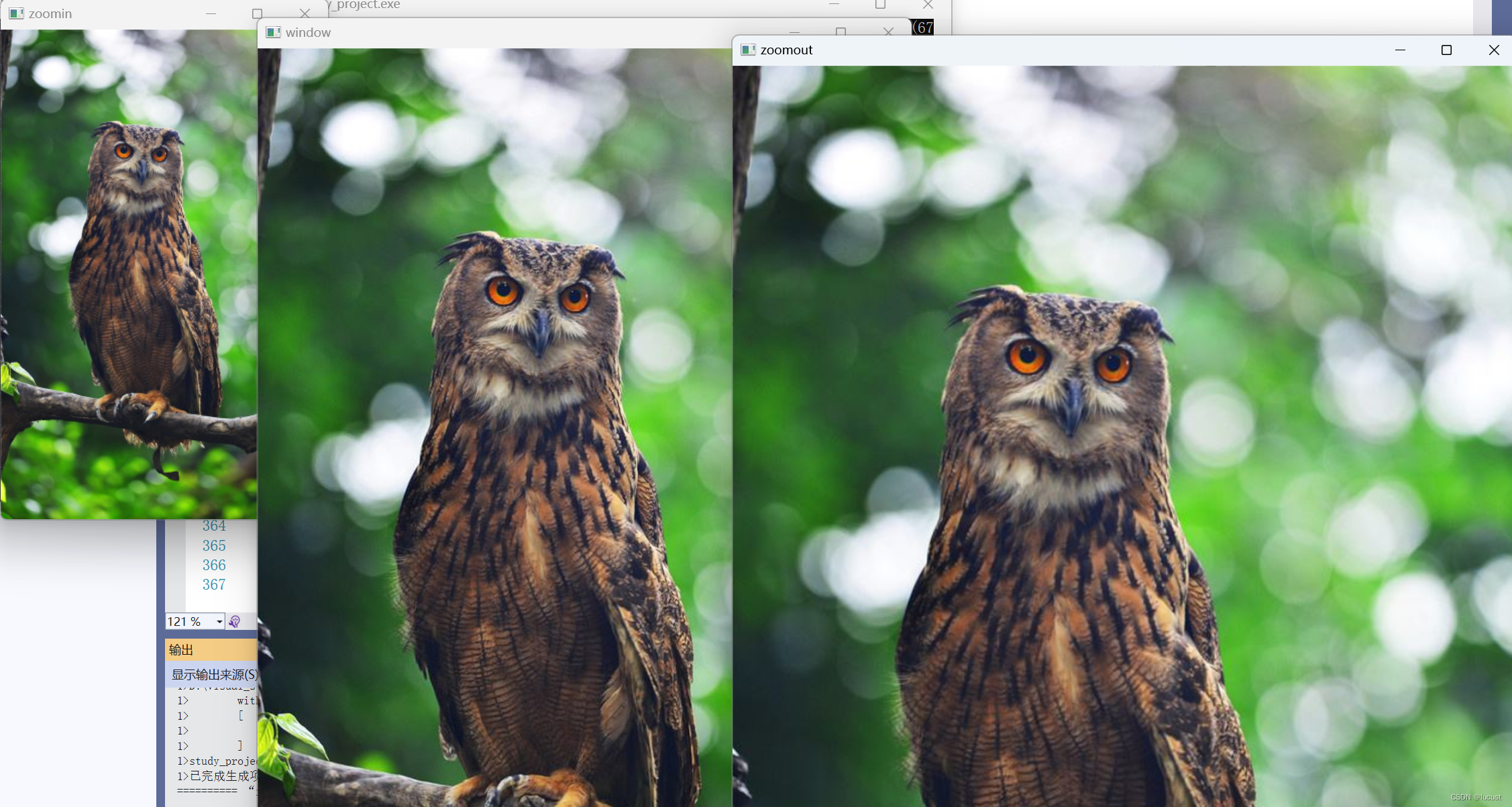The height and width of the screenshot is (807, 1512).
Task: Click the zoomout window's app icon
Action: pos(748,50)
